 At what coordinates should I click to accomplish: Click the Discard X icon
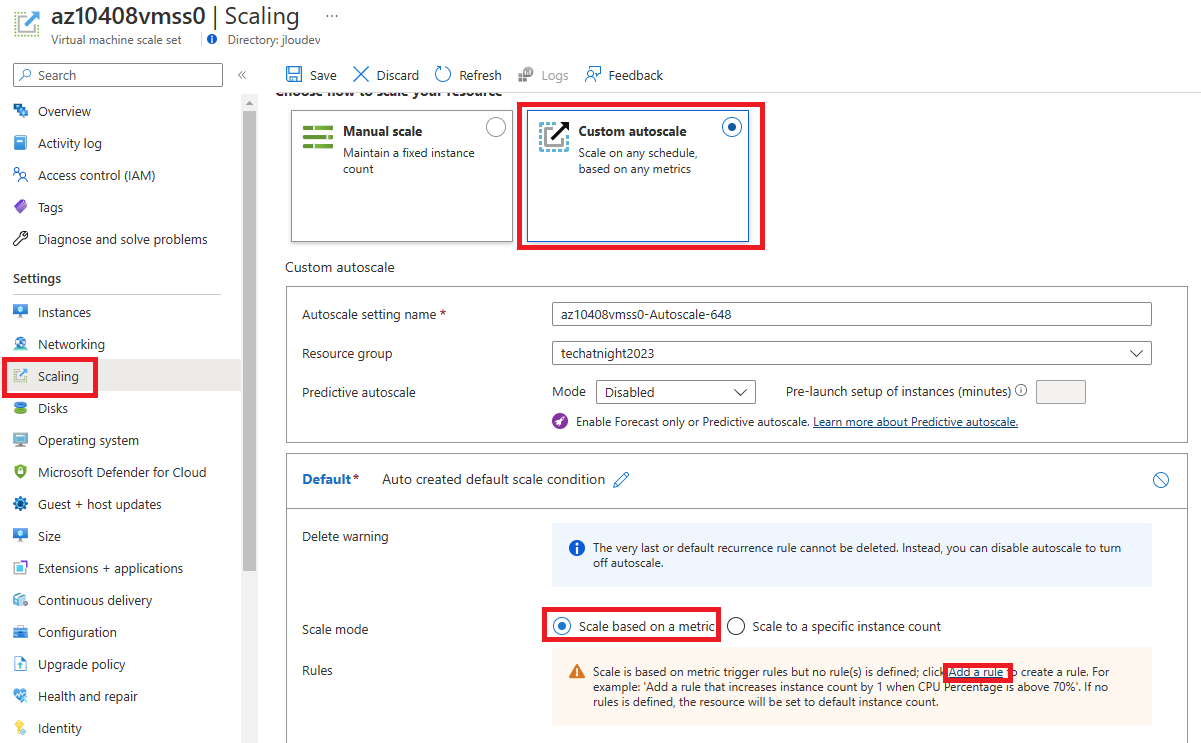(x=361, y=75)
